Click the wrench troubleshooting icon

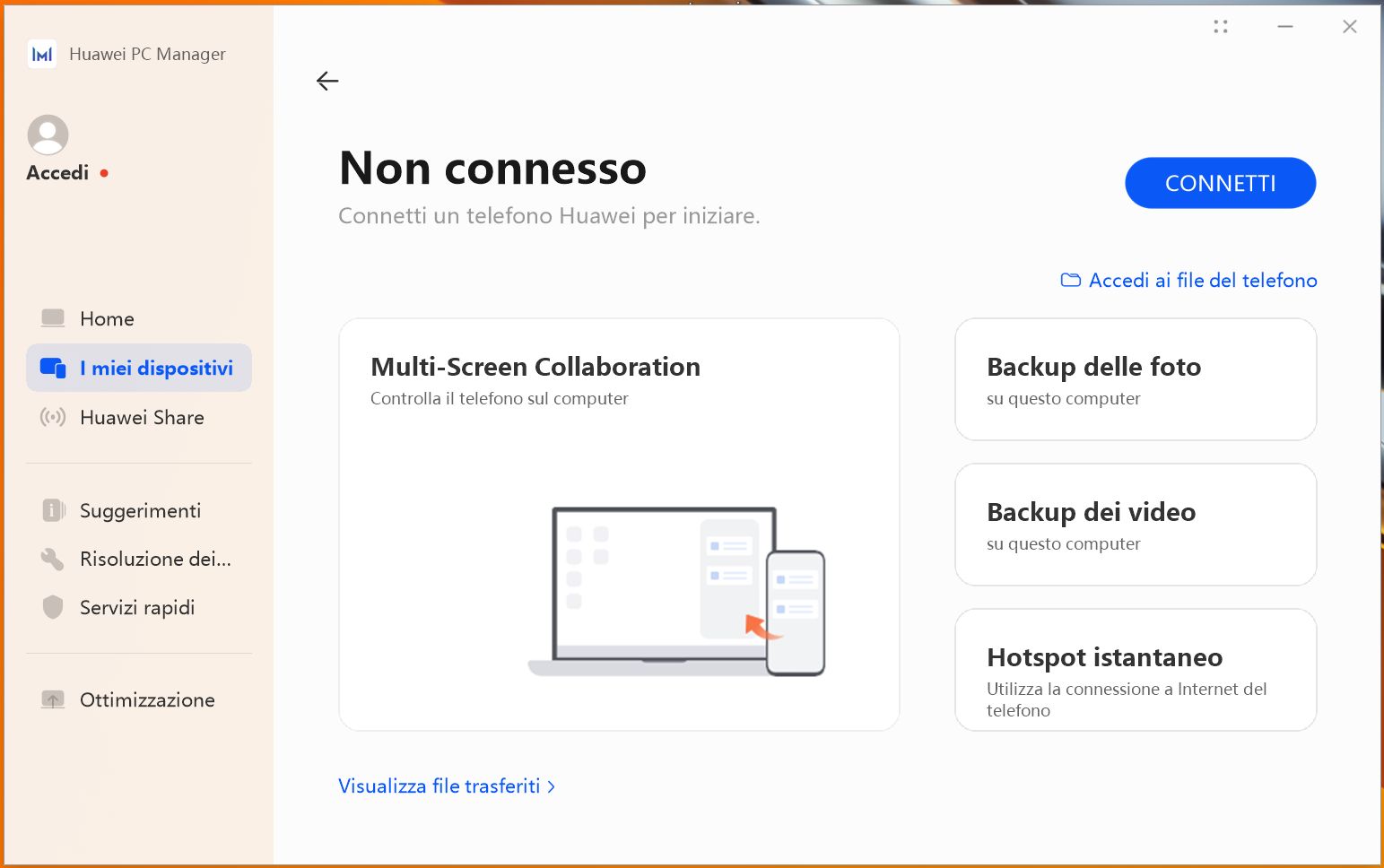tap(53, 559)
